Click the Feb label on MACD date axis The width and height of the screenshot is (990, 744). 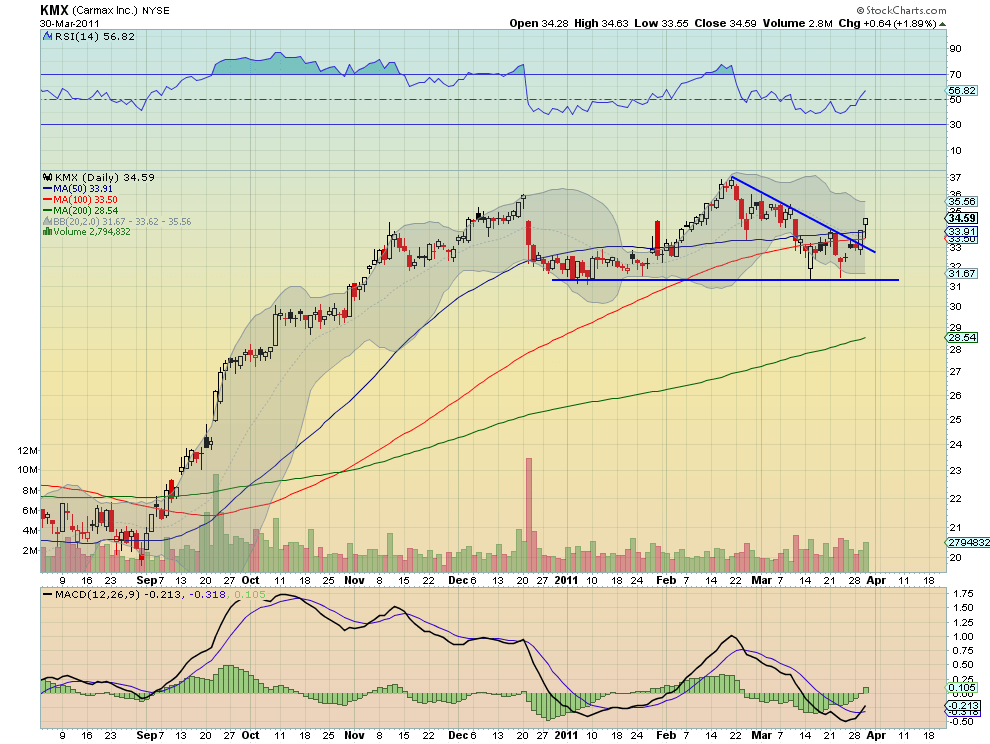click(665, 735)
